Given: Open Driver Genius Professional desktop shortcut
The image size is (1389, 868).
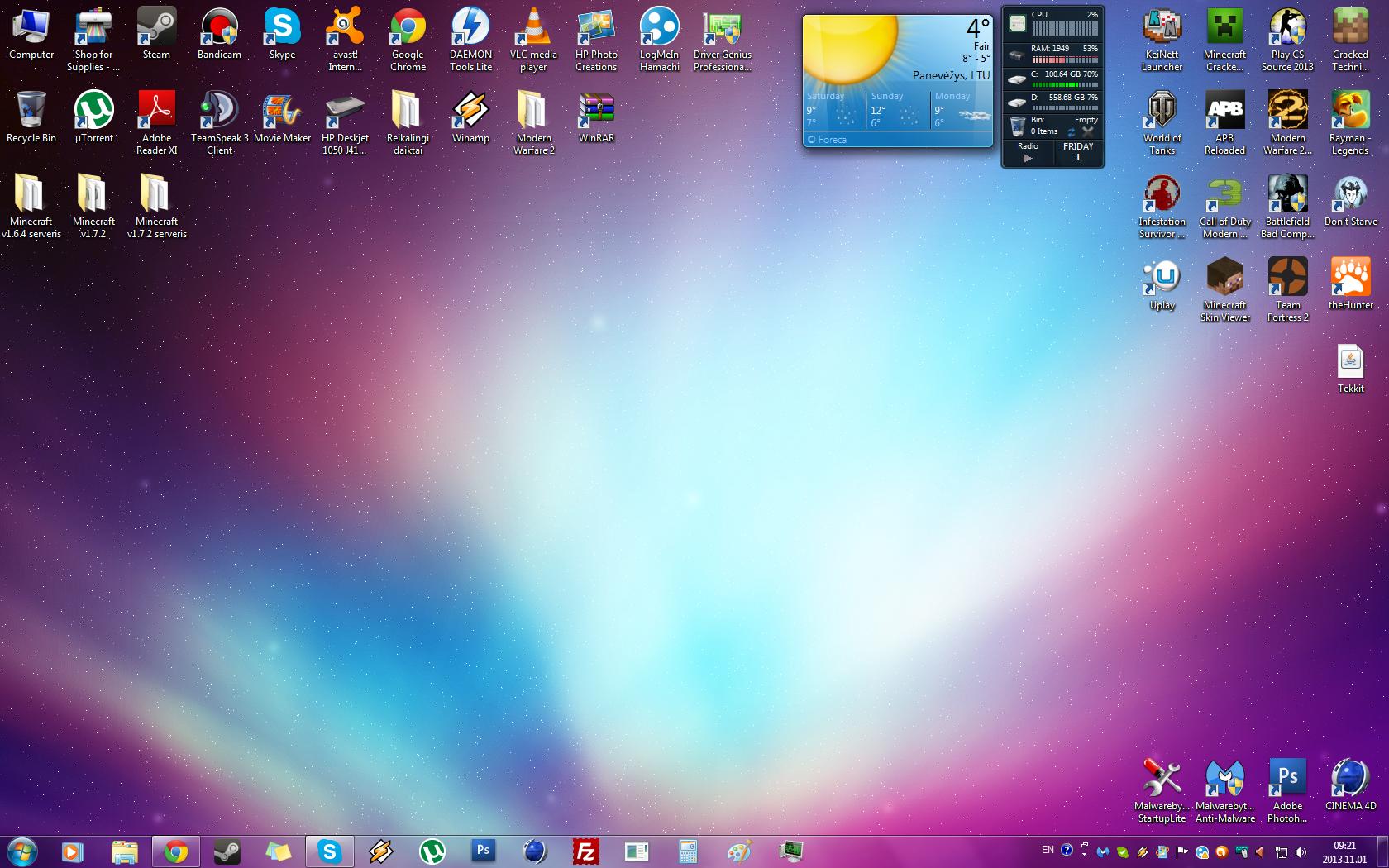Looking at the screenshot, I should (723, 39).
